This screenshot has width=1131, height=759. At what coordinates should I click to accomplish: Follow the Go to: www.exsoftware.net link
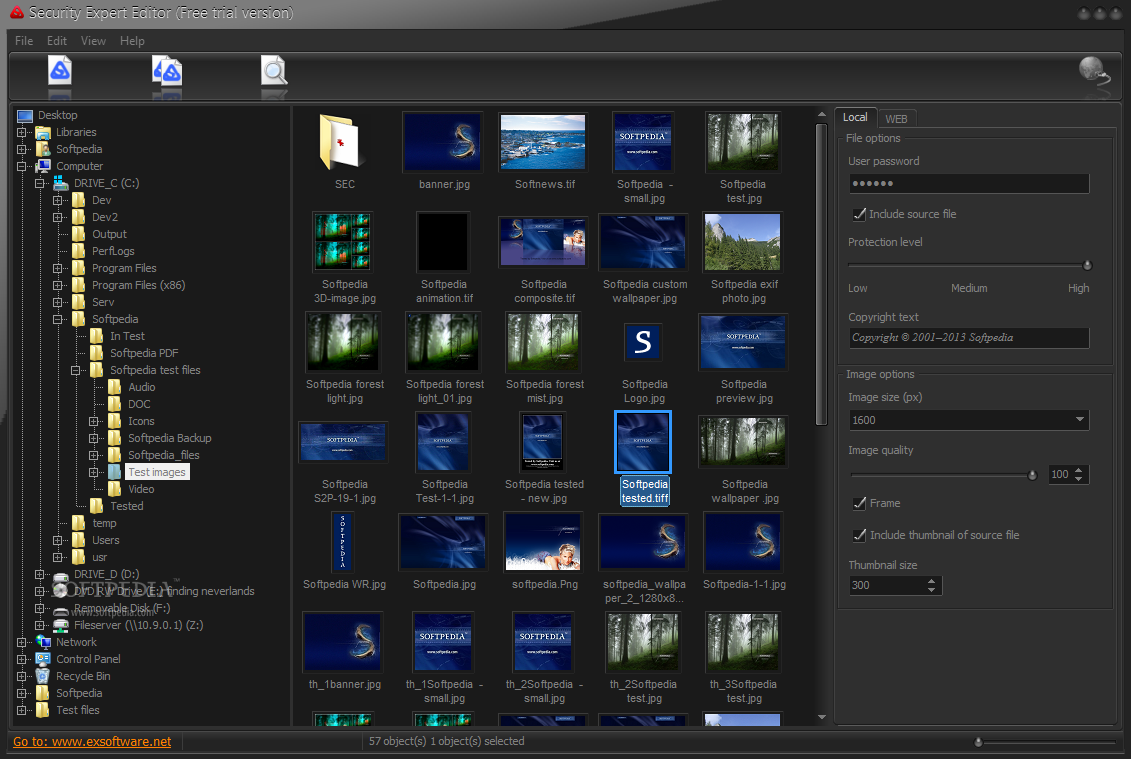coord(92,742)
